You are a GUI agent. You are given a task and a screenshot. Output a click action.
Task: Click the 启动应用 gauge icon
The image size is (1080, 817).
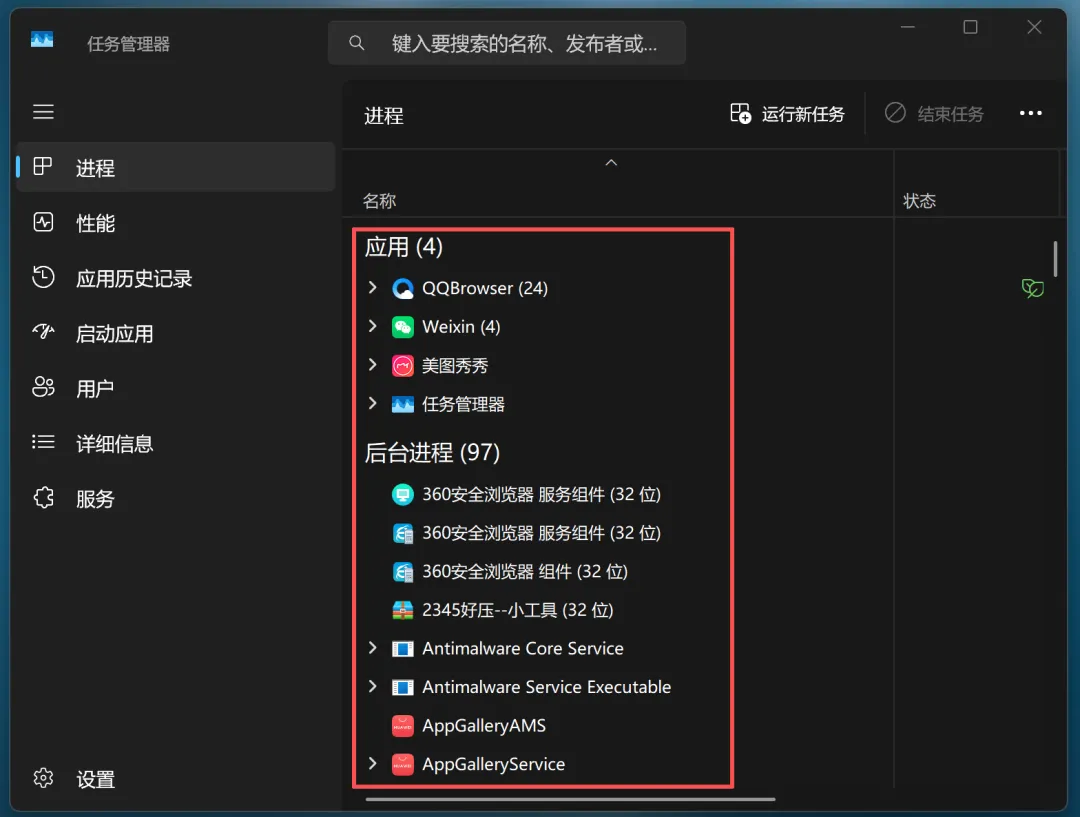(43, 332)
